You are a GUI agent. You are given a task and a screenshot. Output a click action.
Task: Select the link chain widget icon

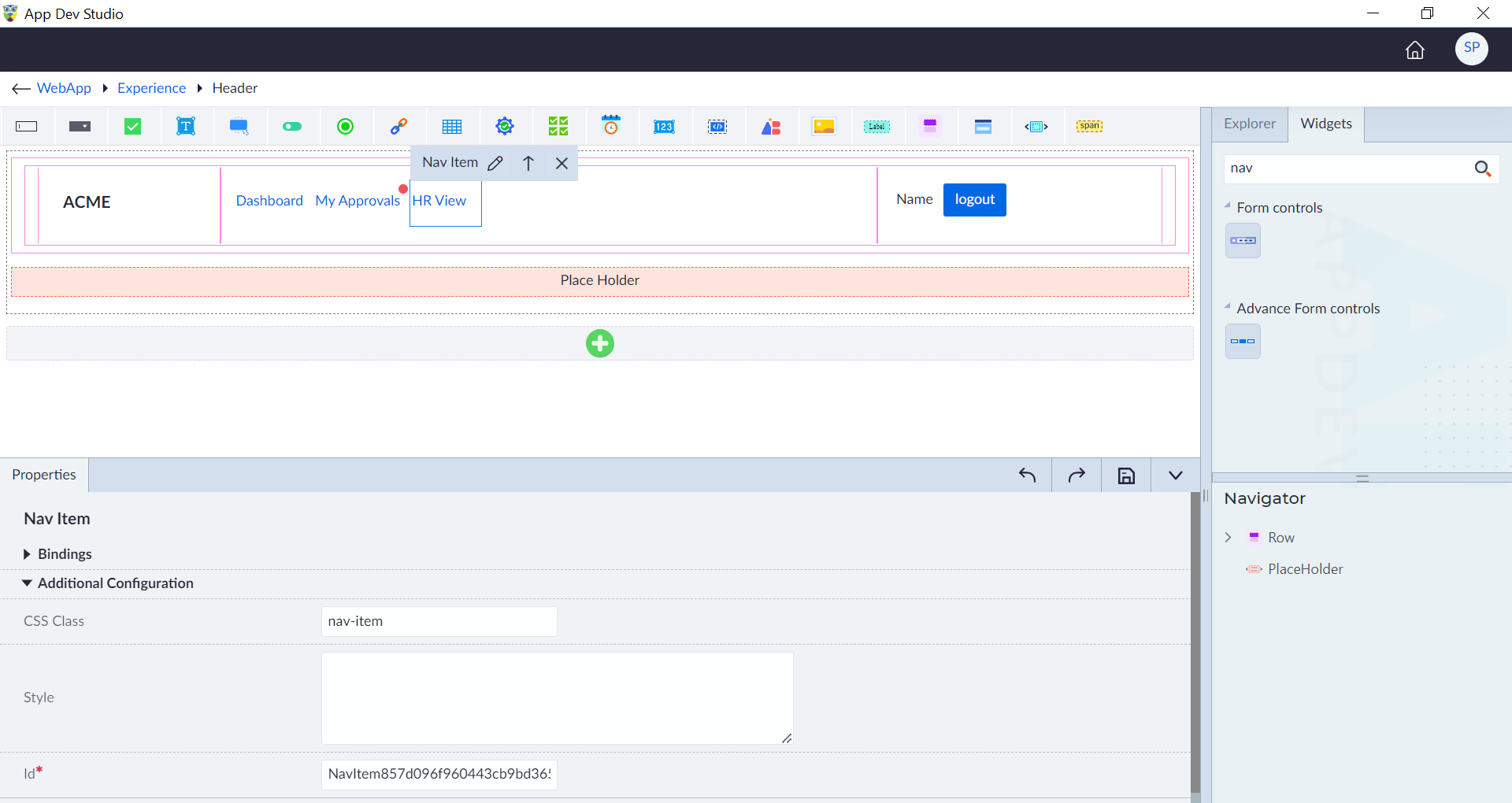[x=398, y=127]
